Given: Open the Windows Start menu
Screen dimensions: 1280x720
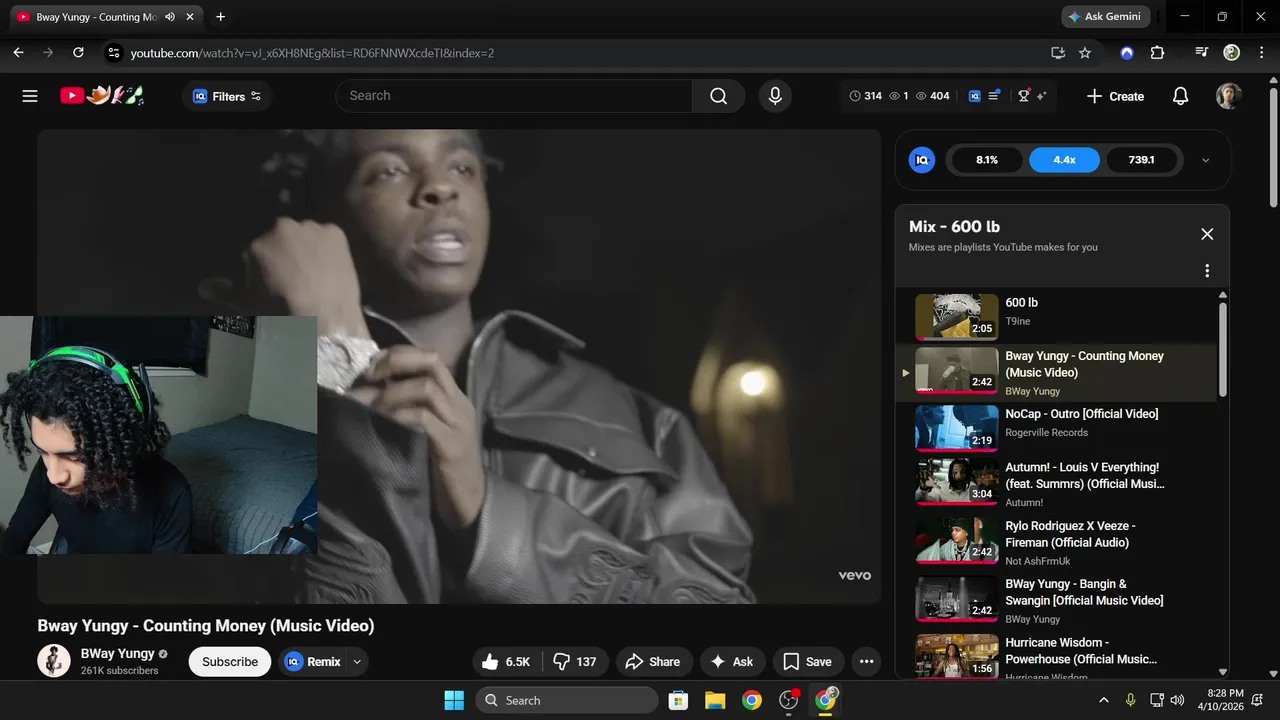Looking at the screenshot, I should coord(454,700).
